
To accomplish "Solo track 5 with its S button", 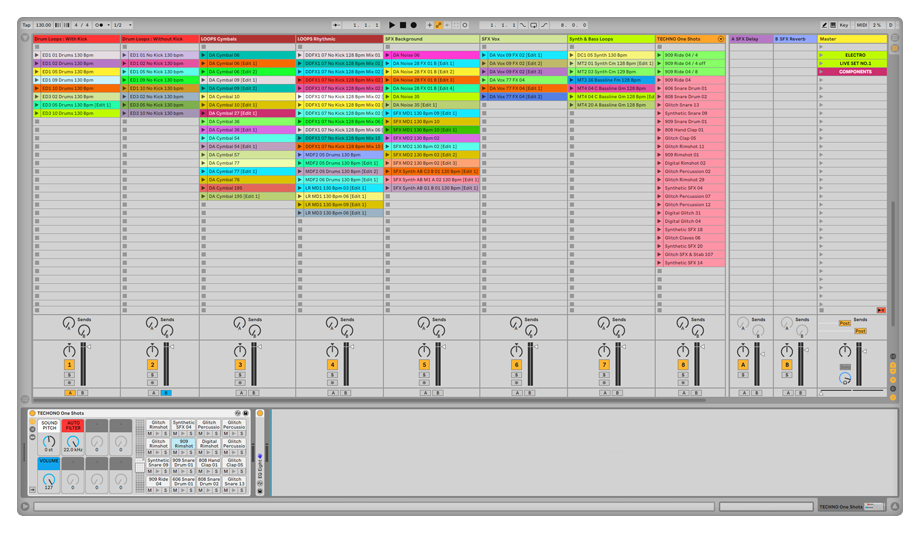I will (x=424, y=375).
